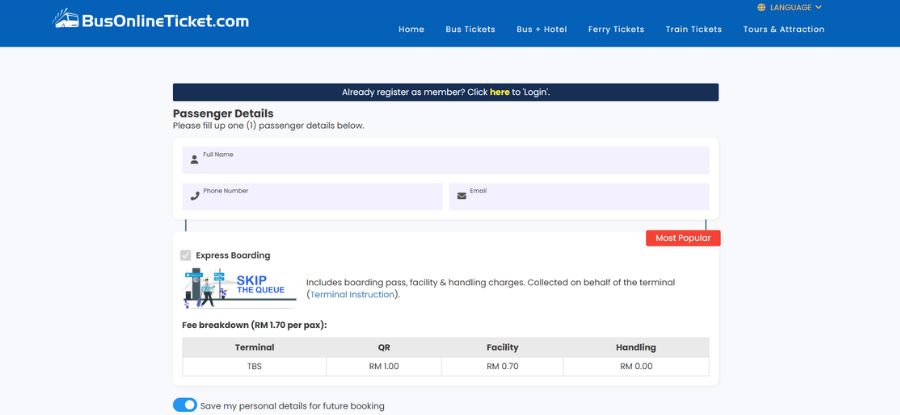
Task: Click the 'Passenger Details' heading
Action: coord(223,114)
